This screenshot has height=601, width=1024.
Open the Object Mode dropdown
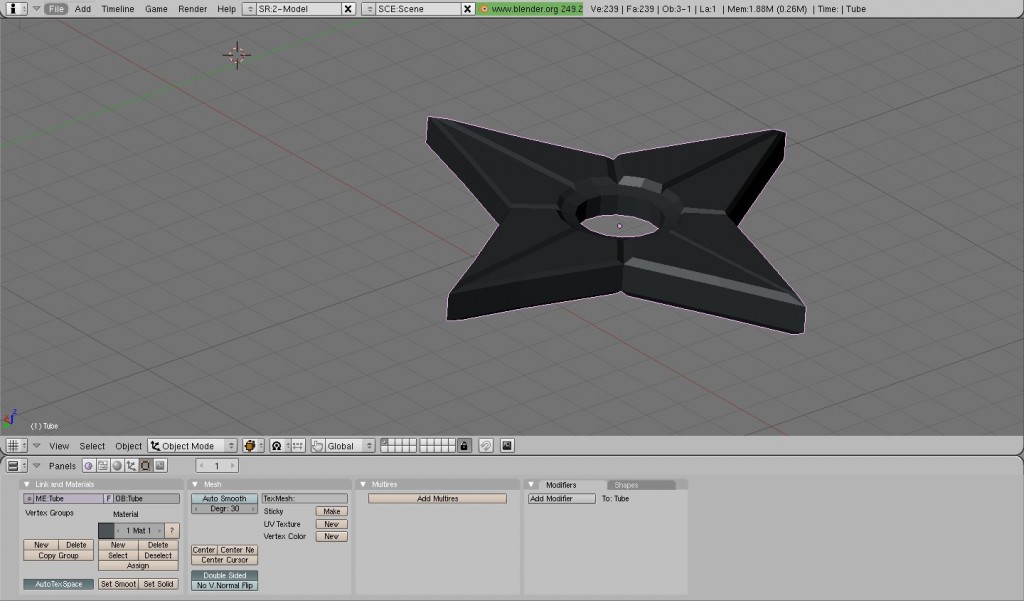coord(192,446)
